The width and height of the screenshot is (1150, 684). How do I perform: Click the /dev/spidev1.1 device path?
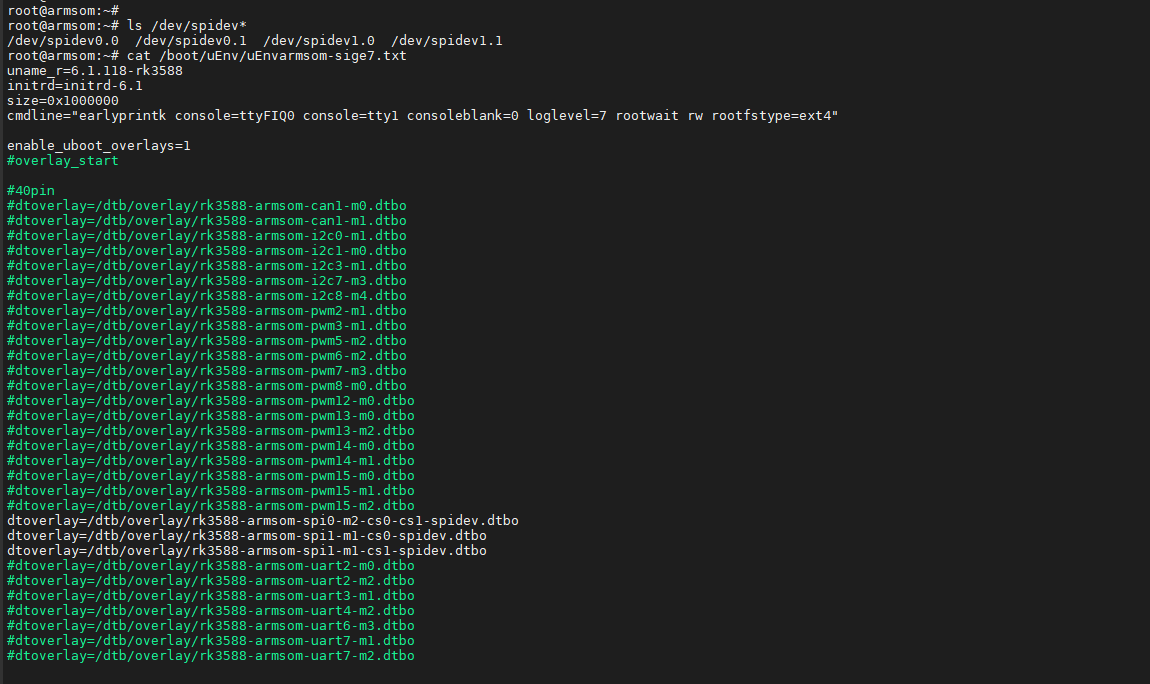coord(447,41)
